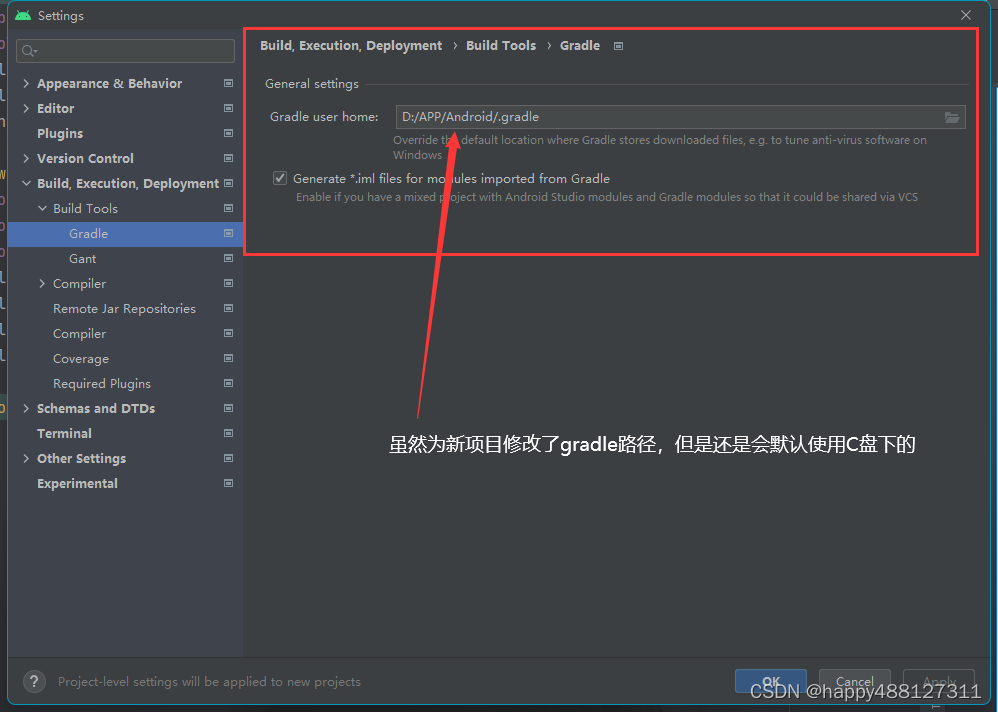Click the project-level icon beside Editor
The height and width of the screenshot is (712, 998).
(228, 108)
